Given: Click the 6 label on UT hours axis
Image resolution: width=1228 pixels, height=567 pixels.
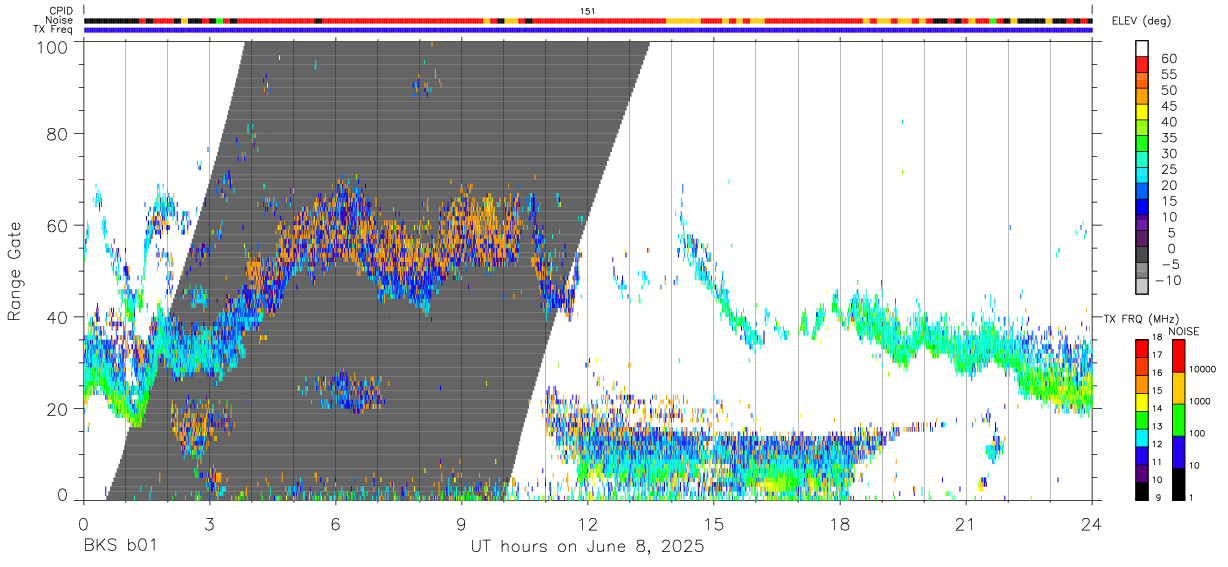Looking at the screenshot, I should [335, 524].
